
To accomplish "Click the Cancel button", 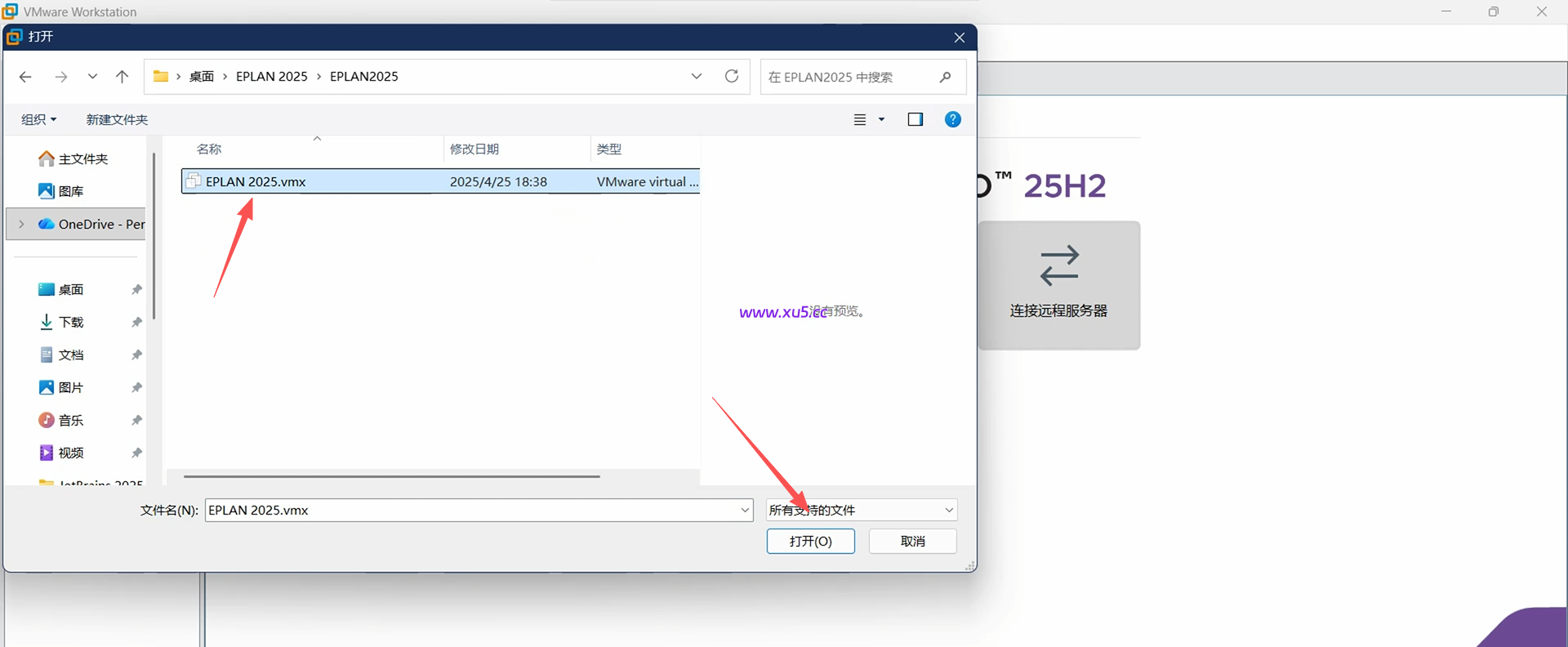I will tap(912, 541).
